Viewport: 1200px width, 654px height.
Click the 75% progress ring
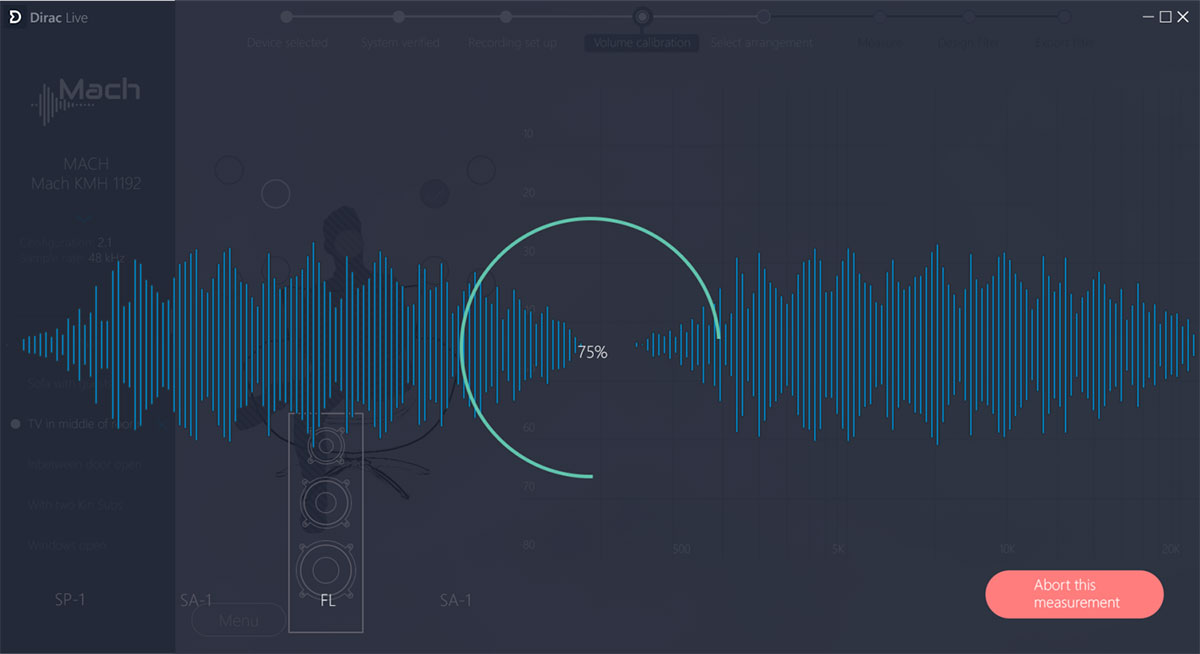click(591, 351)
